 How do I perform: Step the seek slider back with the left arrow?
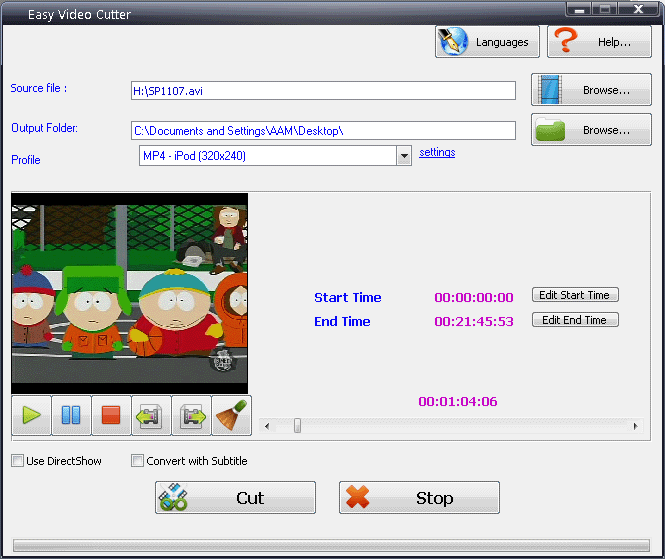click(267, 426)
